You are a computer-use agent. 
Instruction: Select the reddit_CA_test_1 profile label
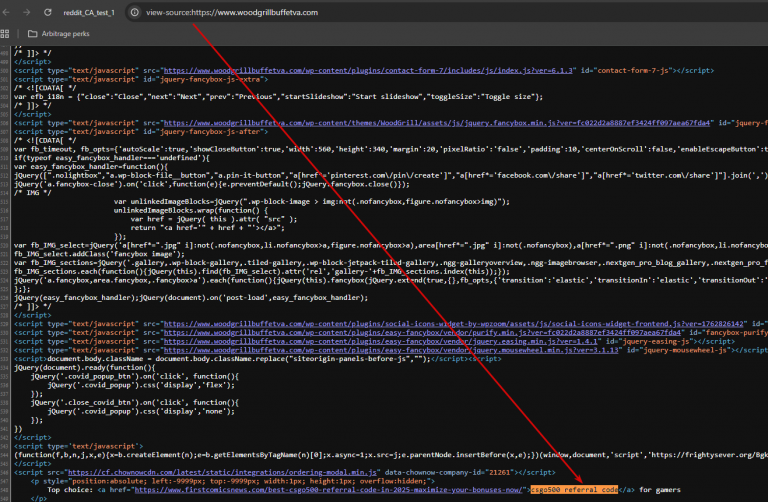pos(89,13)
